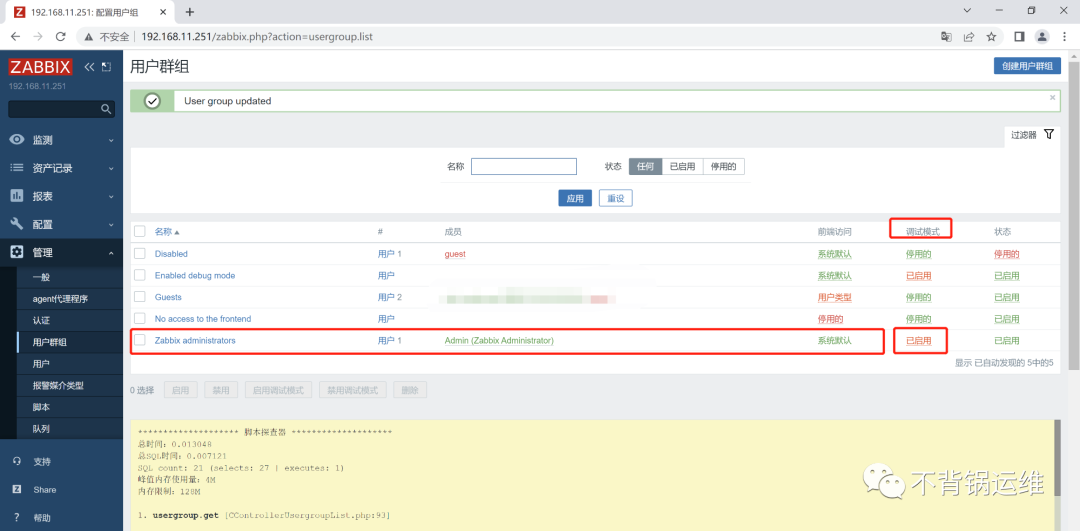Select the 已启用 status filter option
1080x531 pixels.
(x=683, y=167)
